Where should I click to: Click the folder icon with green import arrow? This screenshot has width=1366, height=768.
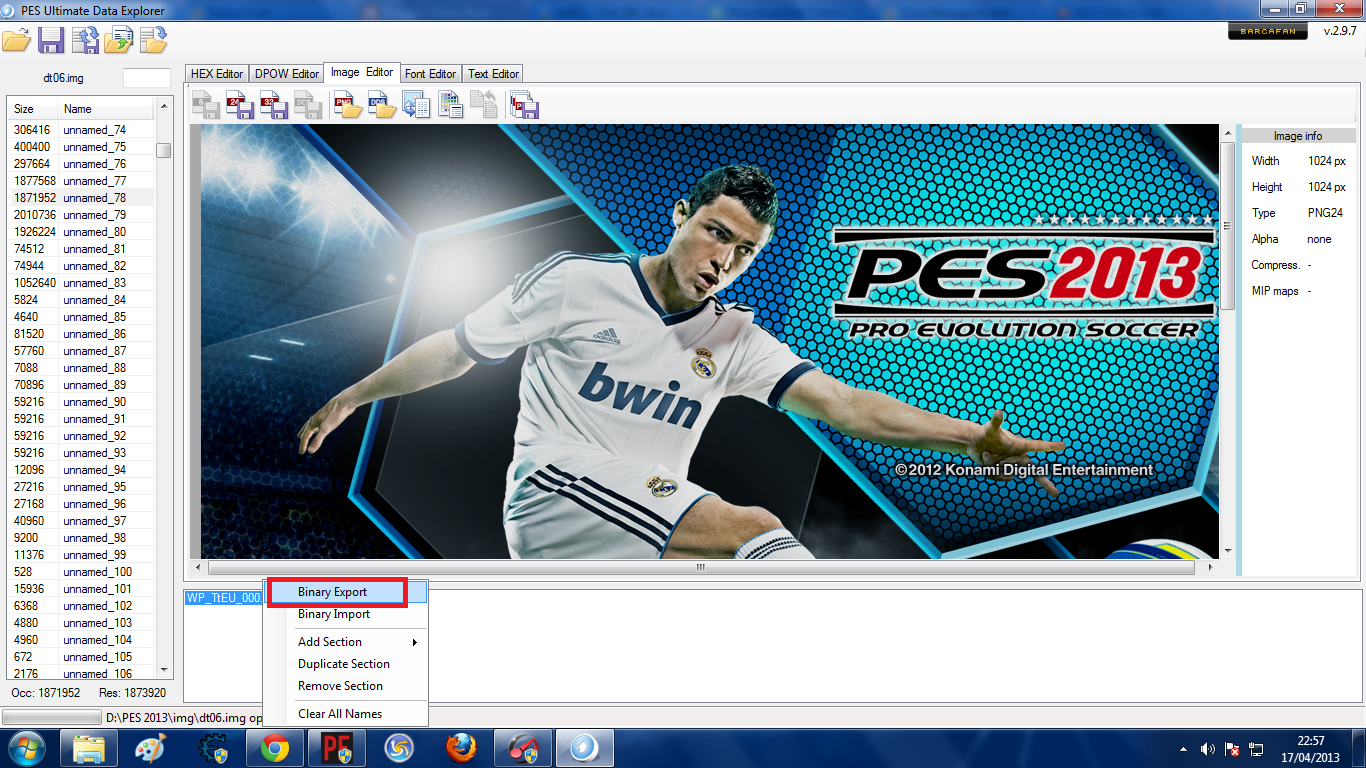[119, 40]
